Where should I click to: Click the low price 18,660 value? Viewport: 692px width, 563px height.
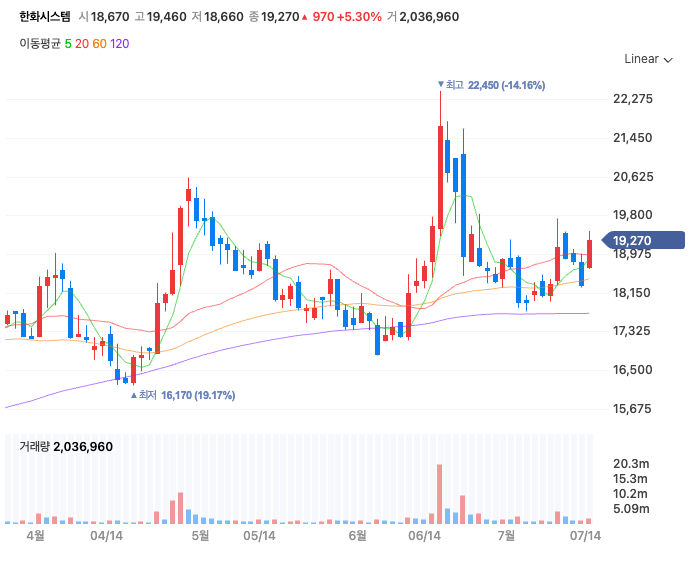point(224,17)
